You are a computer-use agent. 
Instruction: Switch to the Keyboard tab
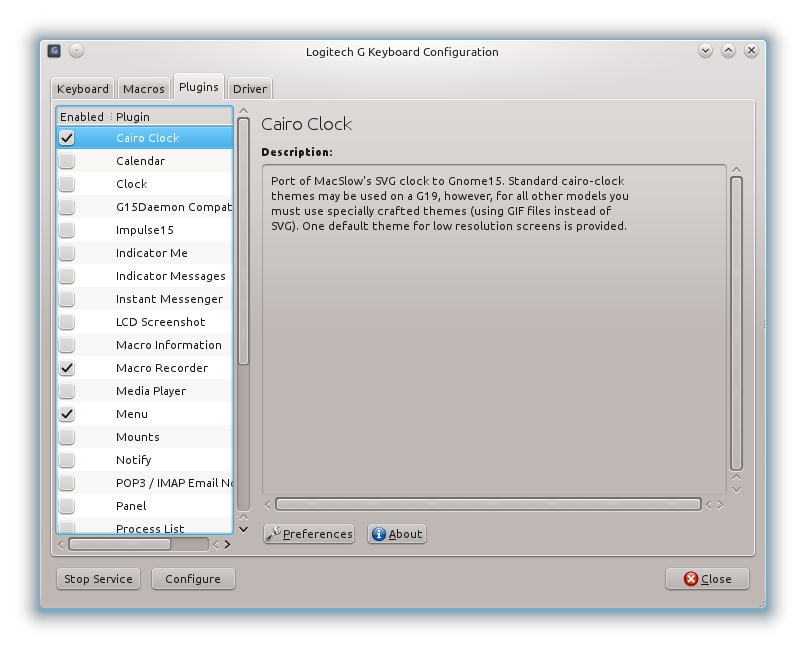83,89
